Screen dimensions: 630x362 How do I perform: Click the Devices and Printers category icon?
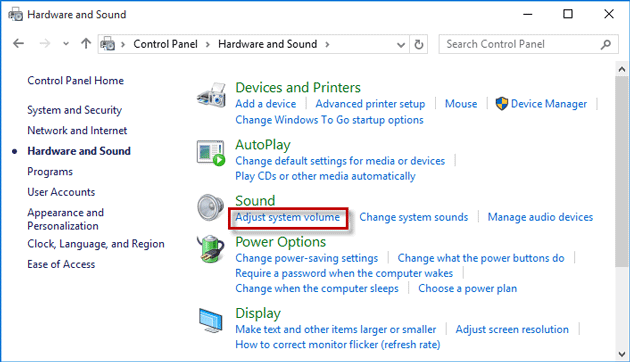click(x=211, y=95)
